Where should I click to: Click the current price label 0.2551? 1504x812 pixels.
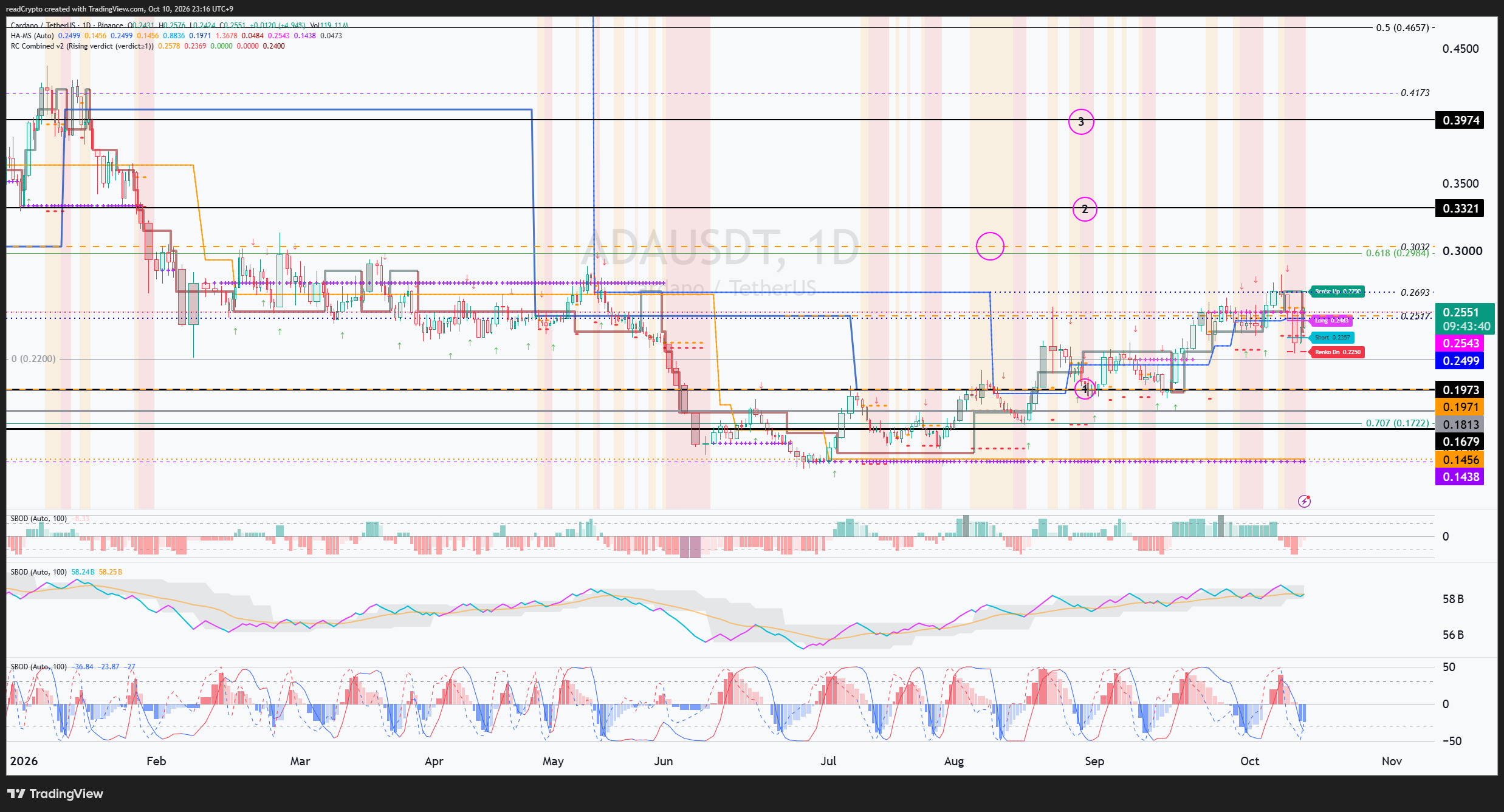point(1465,319)
